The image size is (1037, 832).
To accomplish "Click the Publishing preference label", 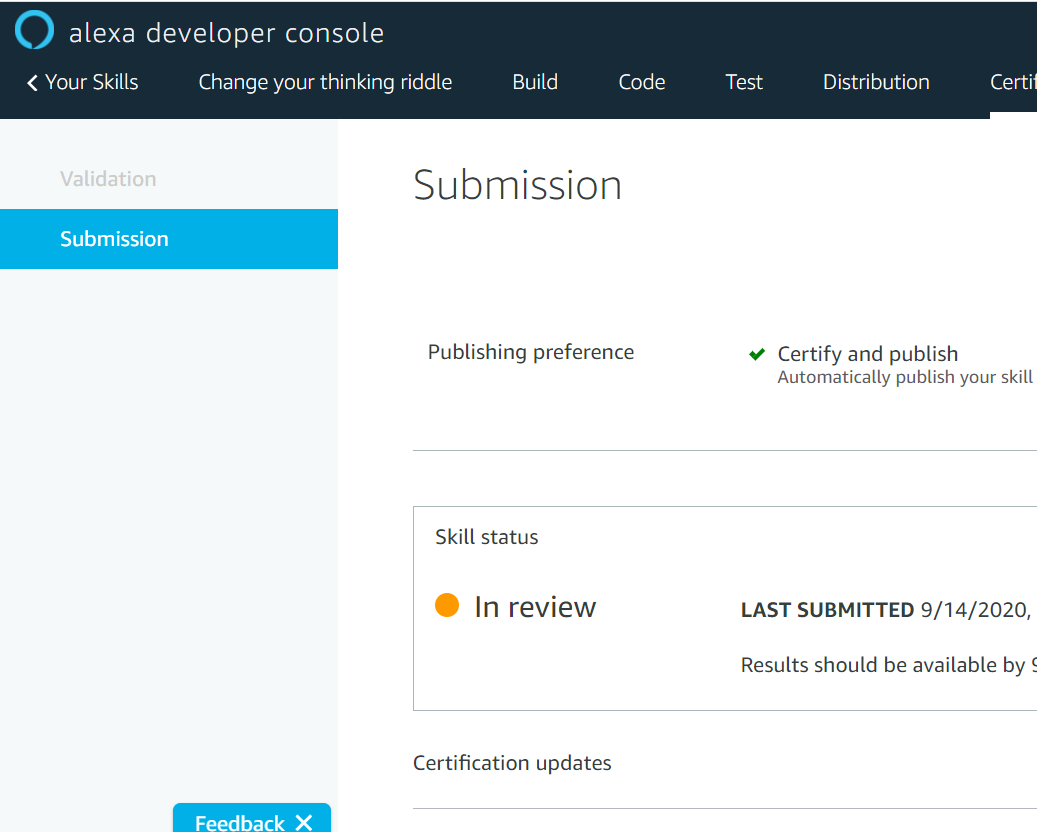I will click(530, 352).
